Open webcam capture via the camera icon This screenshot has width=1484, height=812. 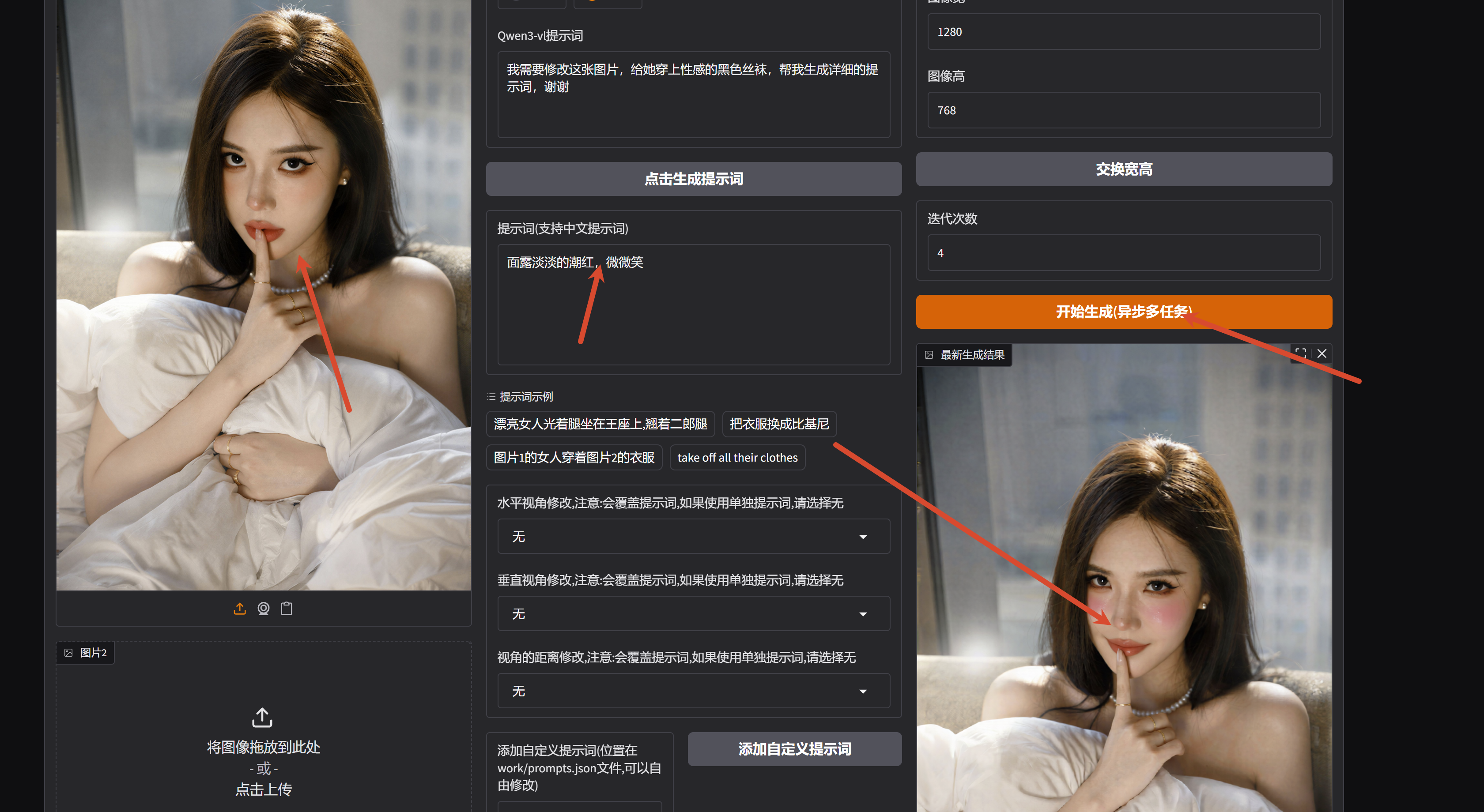[263, 608]
